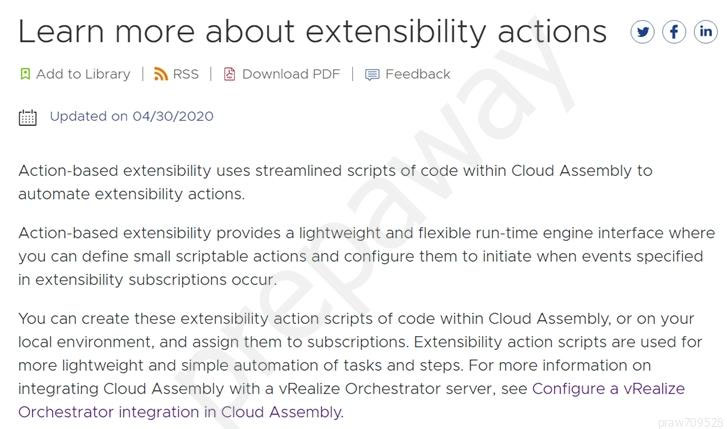Share the page via LinkedIn icon
Viewport: 727px width, 429px height.
tap(705, 32)
